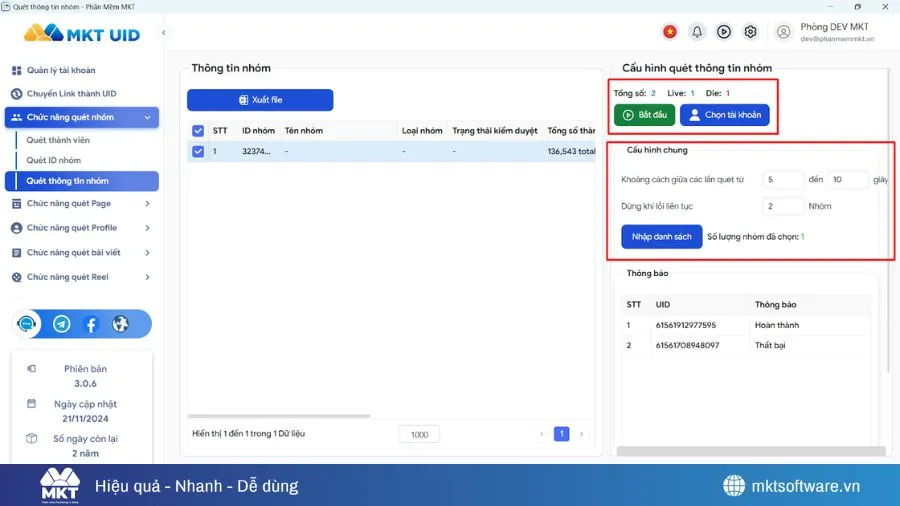The width and height of the screenshot is (900, 506).
Task: Click the Hoàn thành status cell
Action: click(777, 325)
